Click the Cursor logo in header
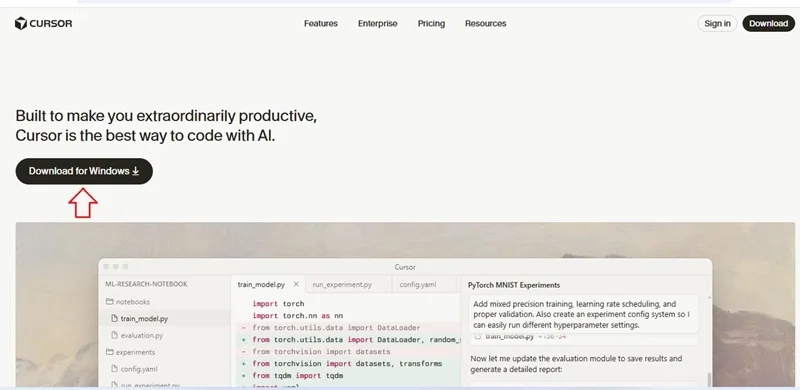Viewport: 800px width, 390px height. 43,23
